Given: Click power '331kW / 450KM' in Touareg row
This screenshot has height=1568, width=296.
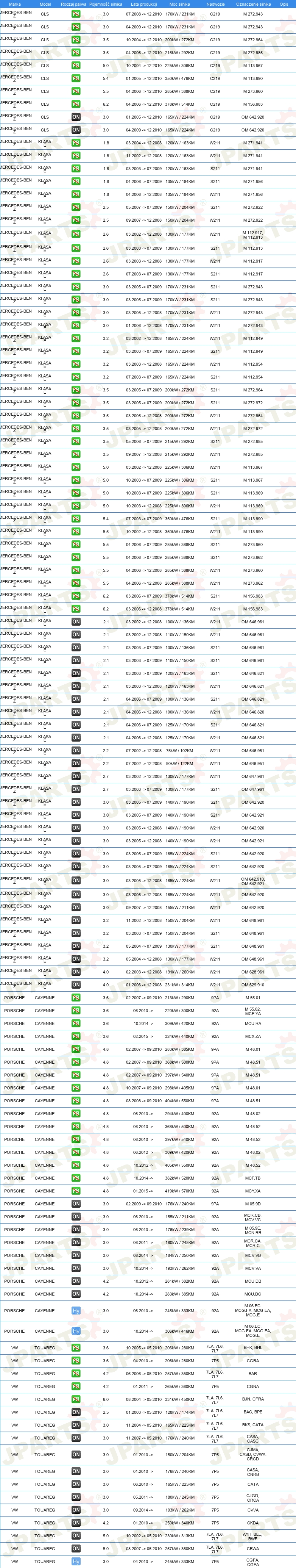Looking at the screenshot, I should (x=180, y=1399).
